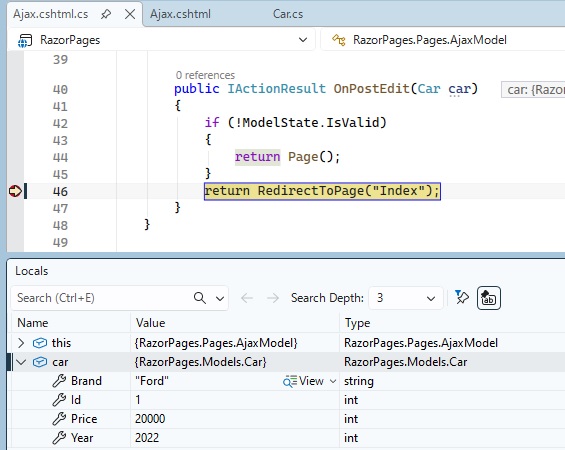Click the breakpoint arrow on line 46

[15, 191]
